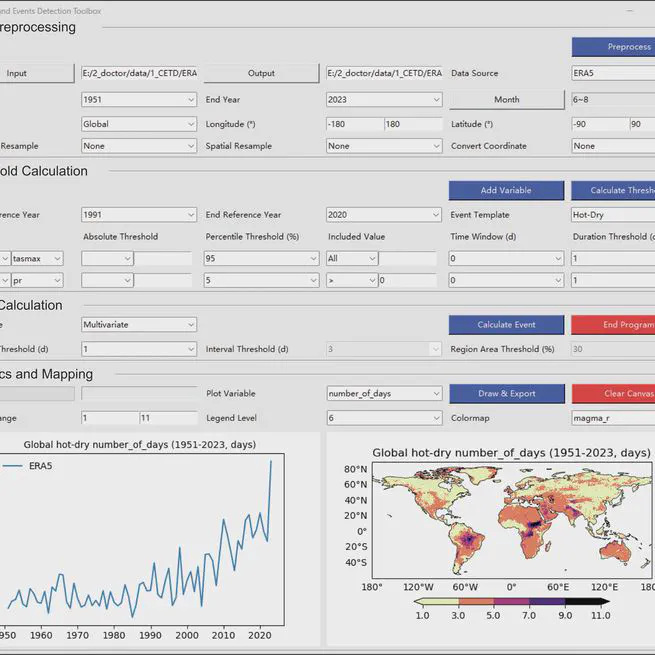Viewport: 655px width, 655px height.
Task: Click the Month button
Action: click(506, 100)
